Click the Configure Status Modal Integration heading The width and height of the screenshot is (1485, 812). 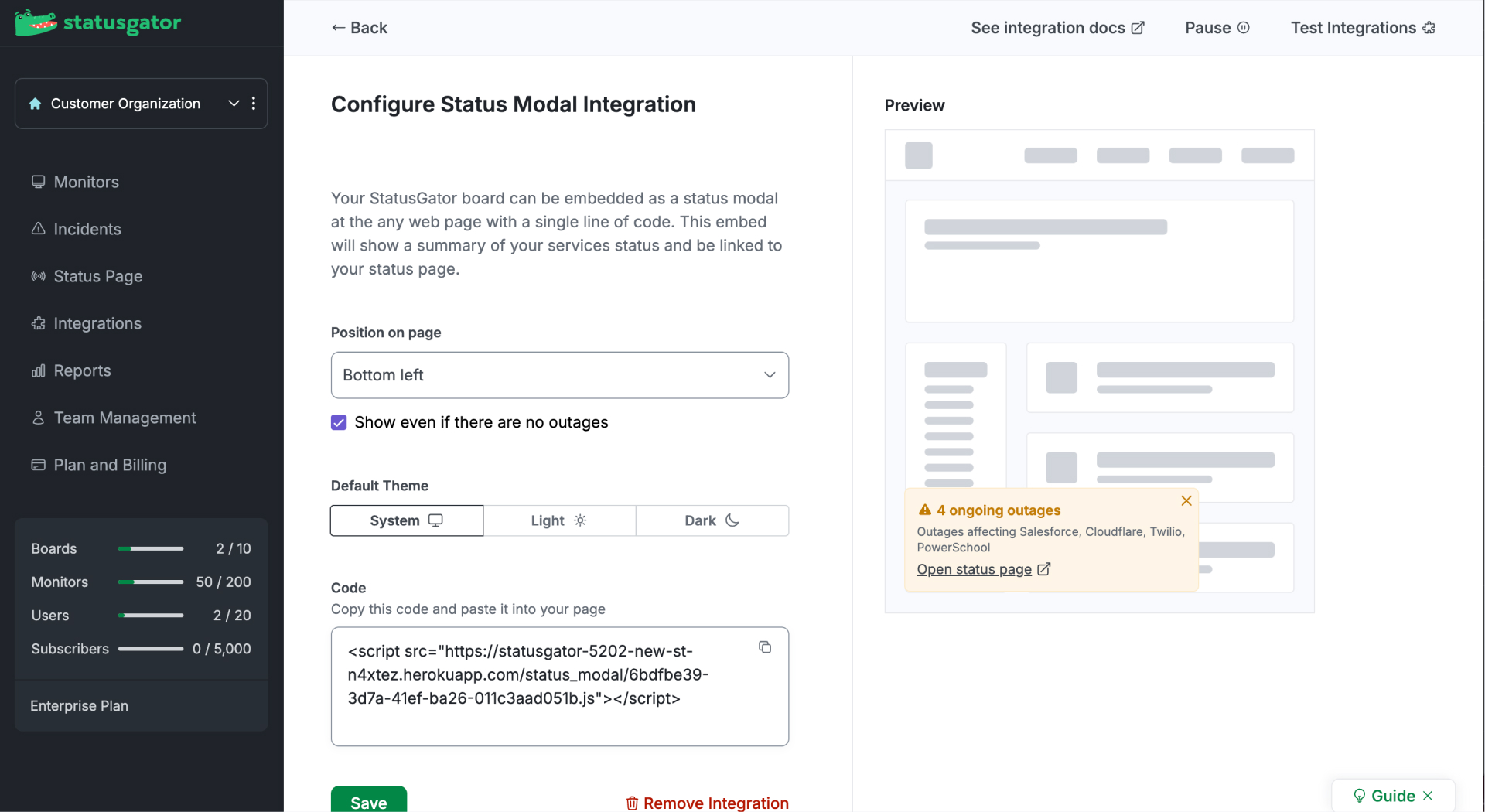coord(514,104)
